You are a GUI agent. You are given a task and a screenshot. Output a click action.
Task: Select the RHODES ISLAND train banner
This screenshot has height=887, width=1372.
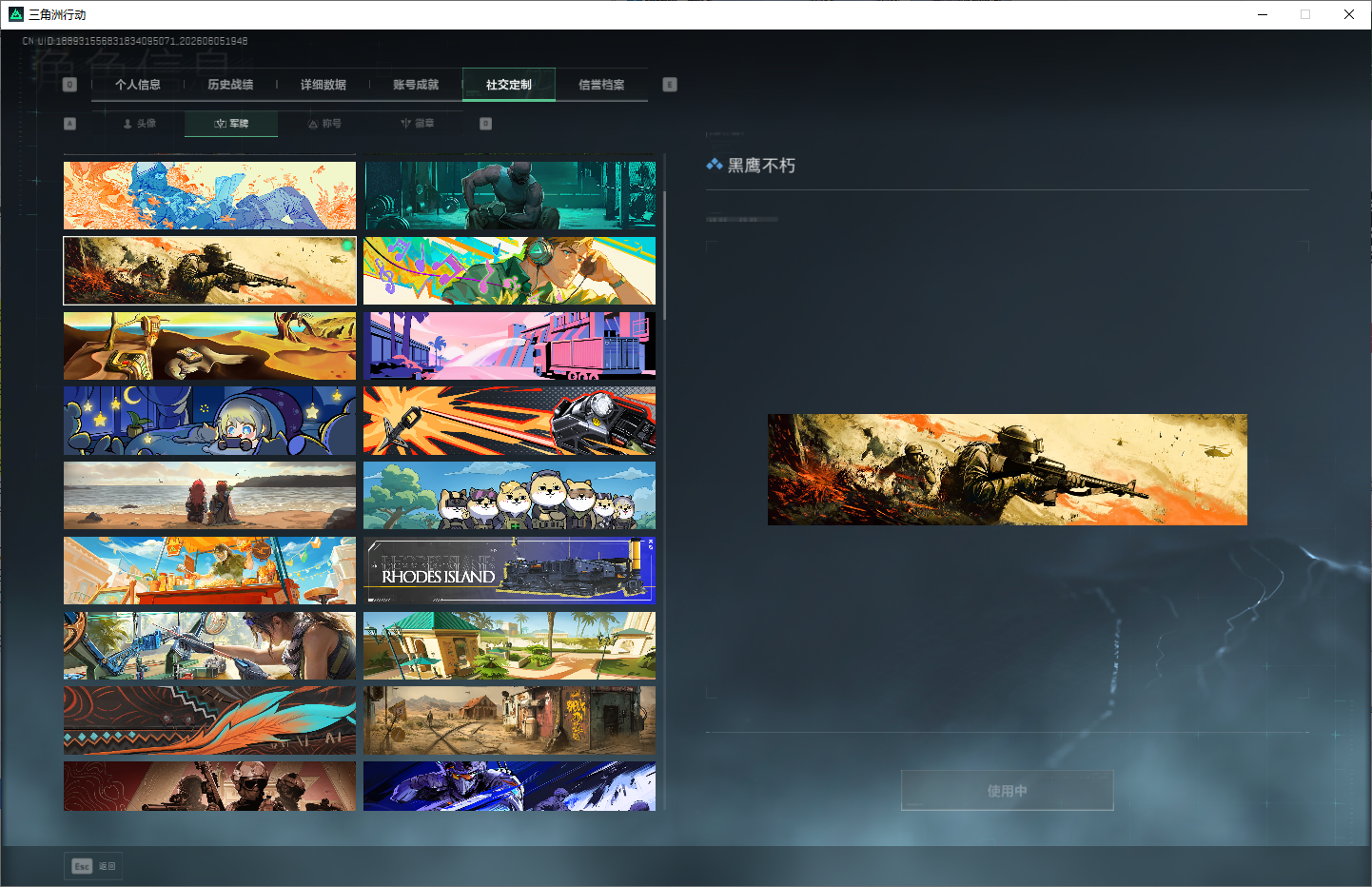coord(509,570)
